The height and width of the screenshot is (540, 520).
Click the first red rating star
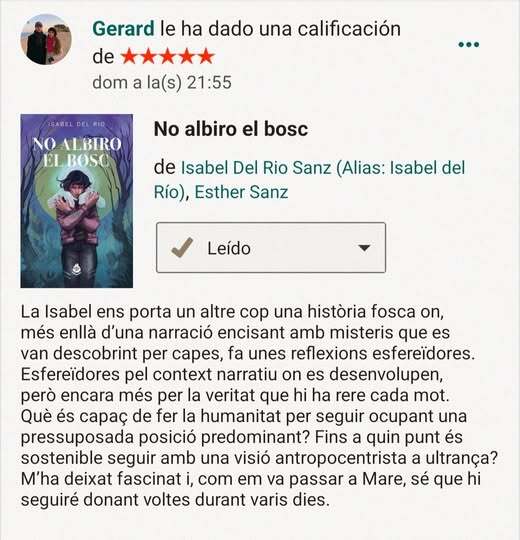tap(130, 56)
